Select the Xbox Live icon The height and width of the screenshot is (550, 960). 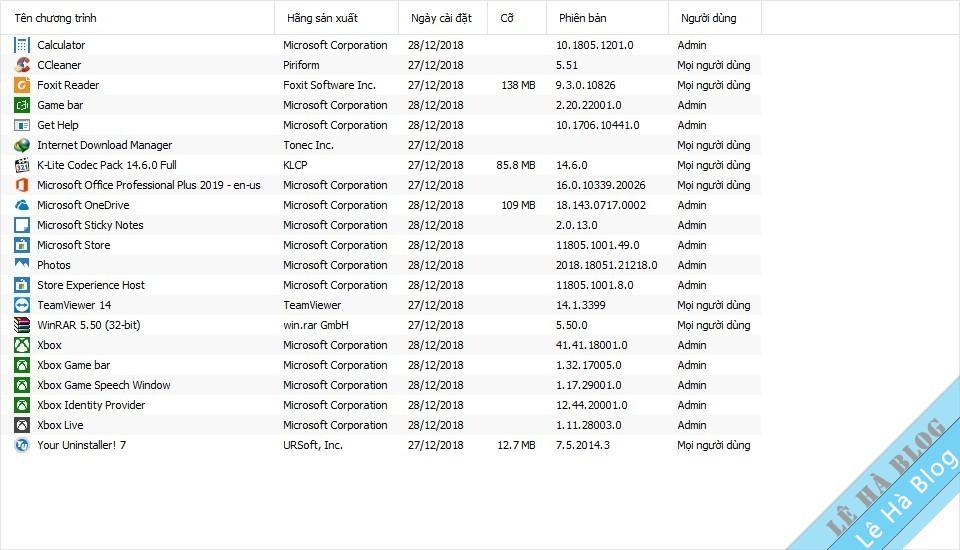(x=22, y=425)
